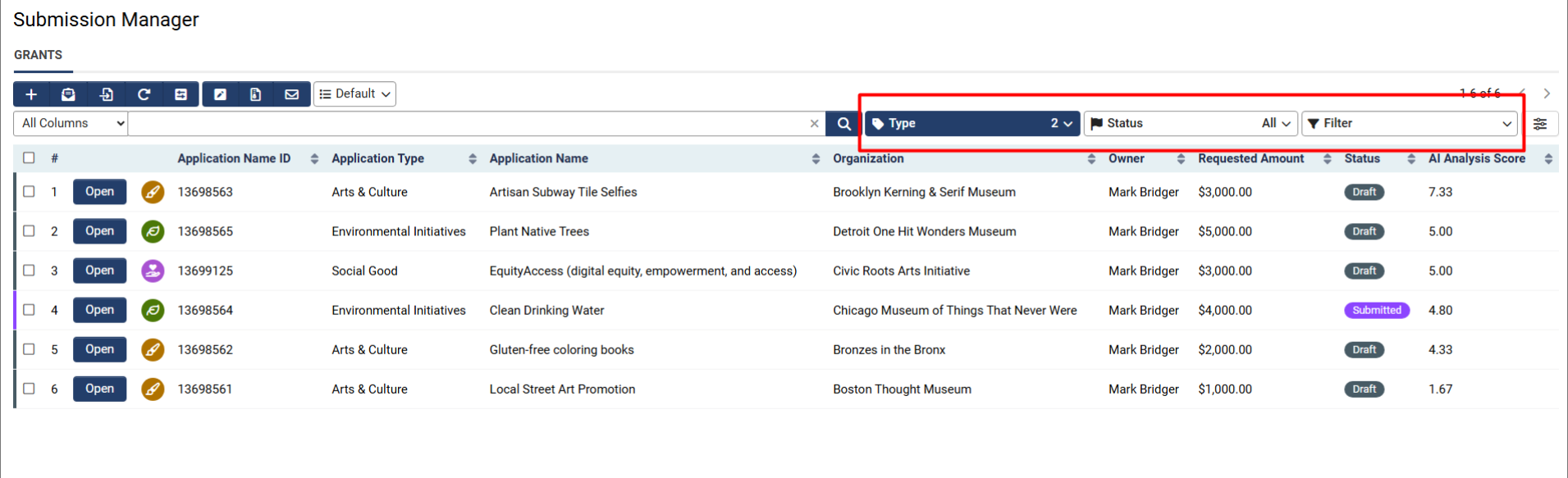Click the refresh arrow icon

coord(144,94)
